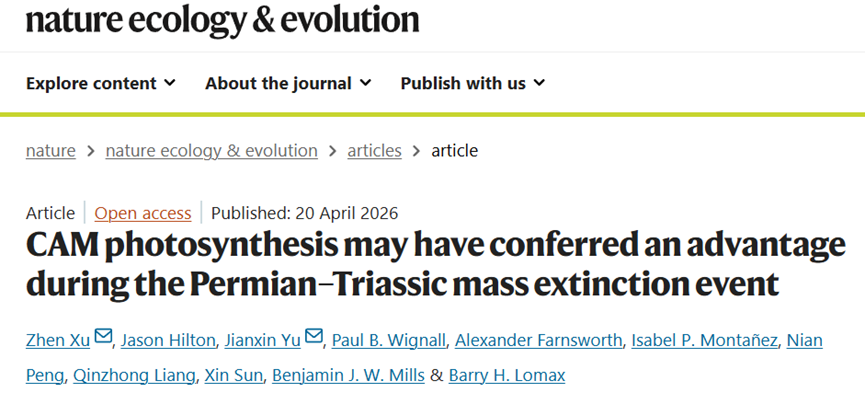Open author Jason Hilton's profile link
865x393 pixels.
point(168,341)
